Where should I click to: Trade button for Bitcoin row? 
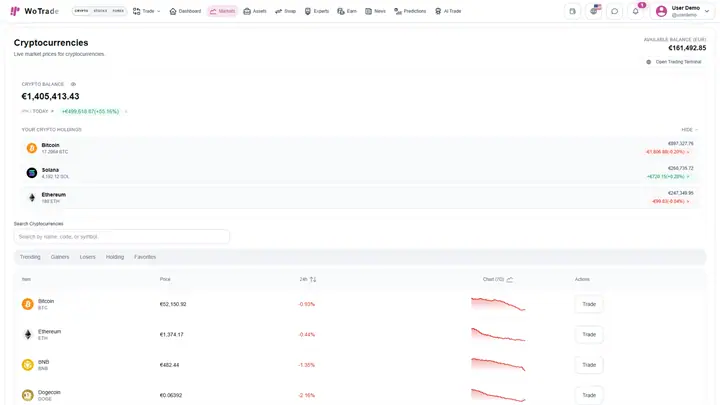589,304
